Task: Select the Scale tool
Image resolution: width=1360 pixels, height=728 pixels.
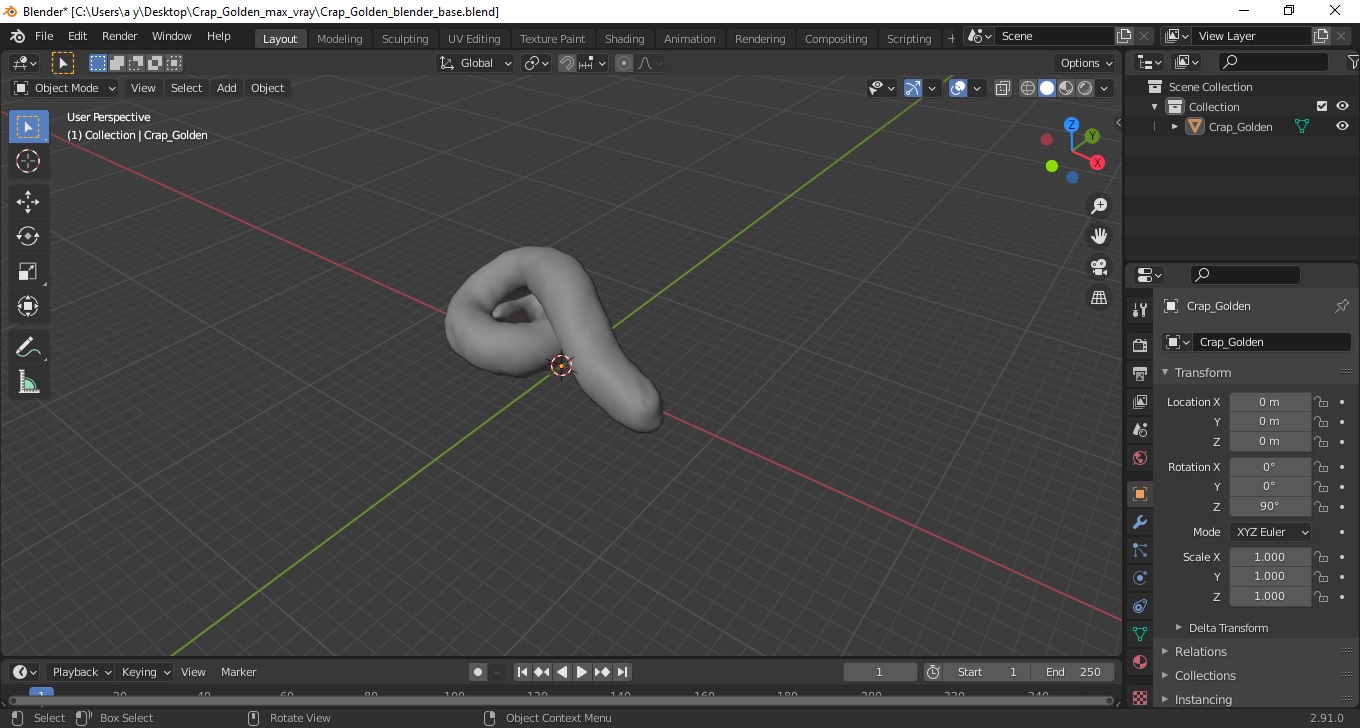Action: (28, 271)
